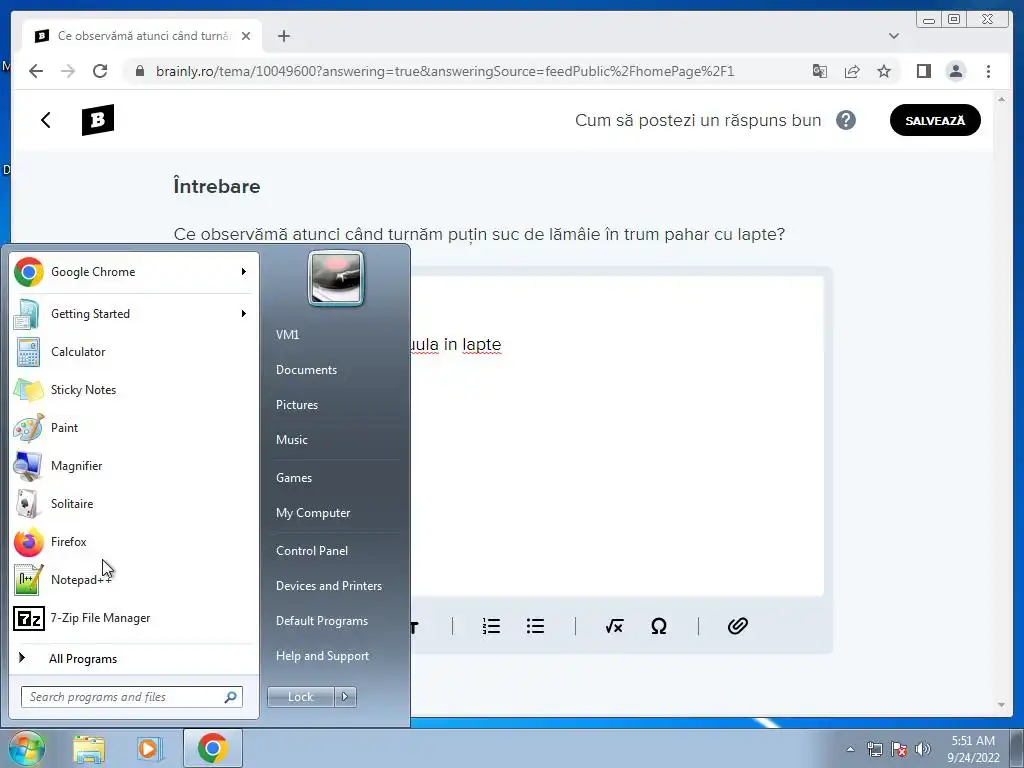Click the address bar URL
Viewport: 1024px width, 768px height.
445,71
